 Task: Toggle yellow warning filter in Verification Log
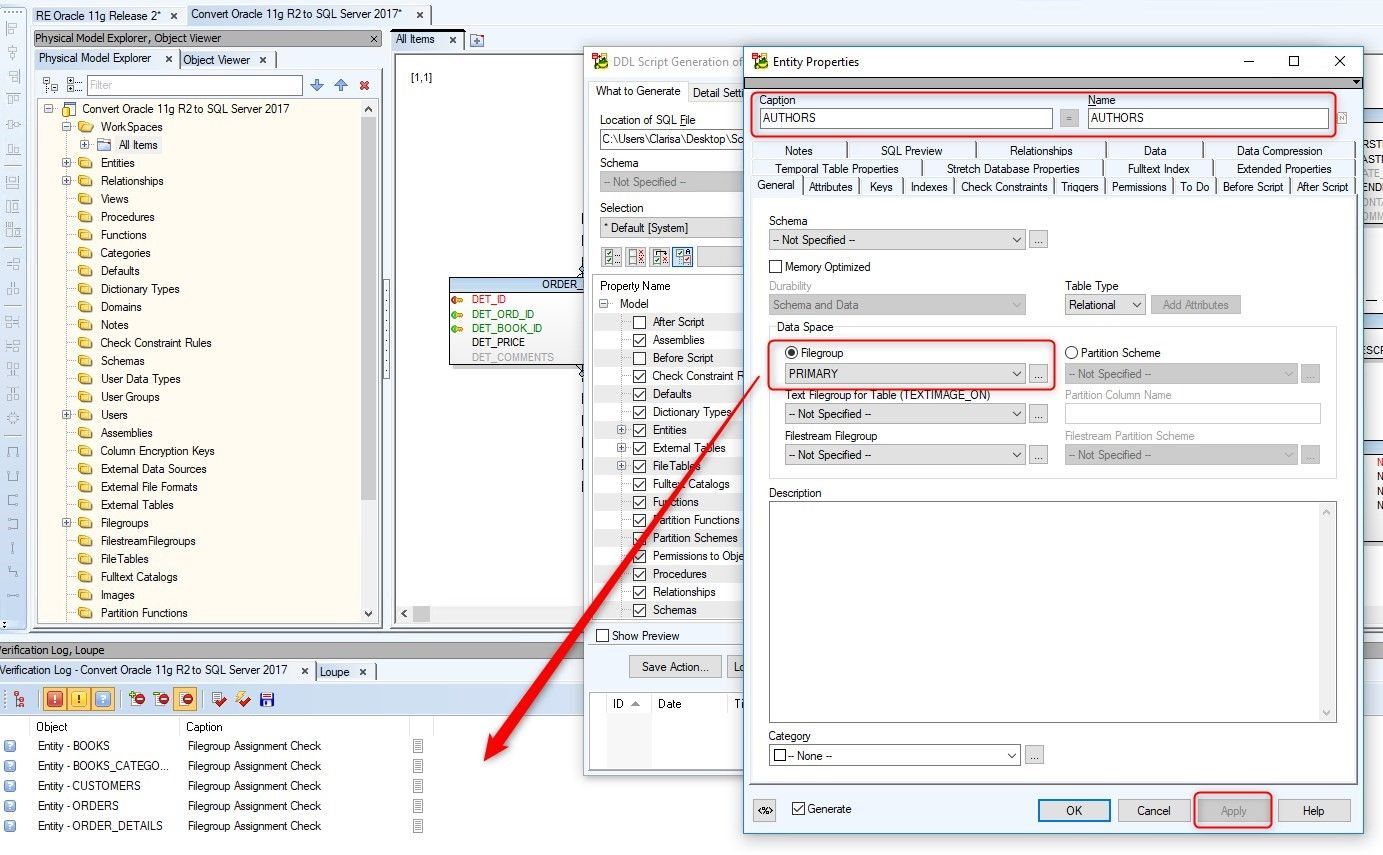tap(79, 699)
